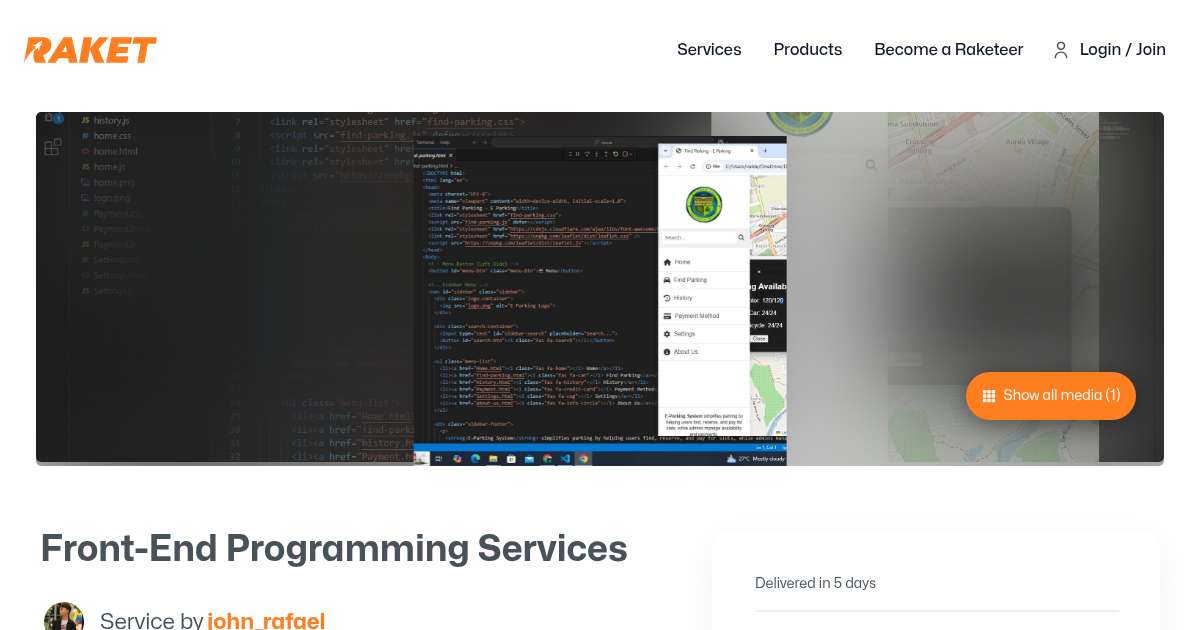
Task: Click the Show all media (1) button
Action: click(x=1051, y=396)
